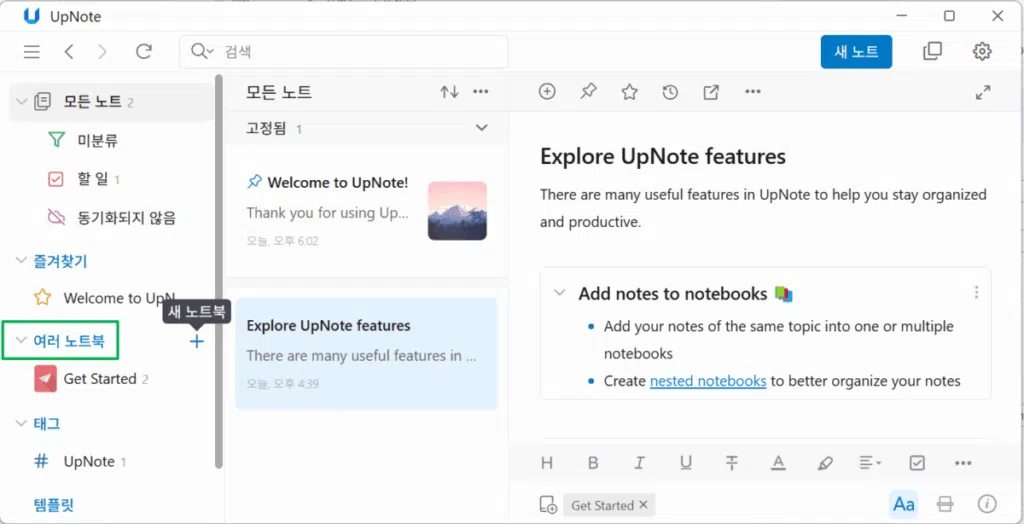Remove the Get Started notebook tag

(643, 504)
